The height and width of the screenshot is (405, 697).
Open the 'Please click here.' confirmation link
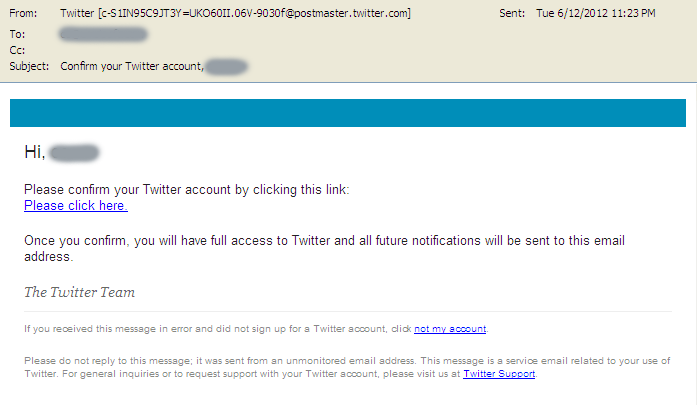(x=76, y=206)
